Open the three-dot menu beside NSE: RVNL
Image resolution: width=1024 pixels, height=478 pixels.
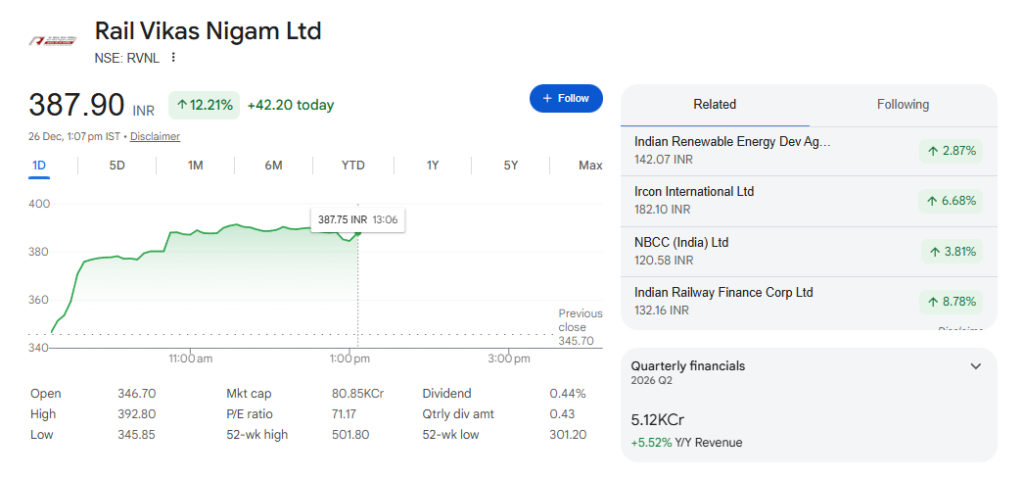(x=173, y=58)
